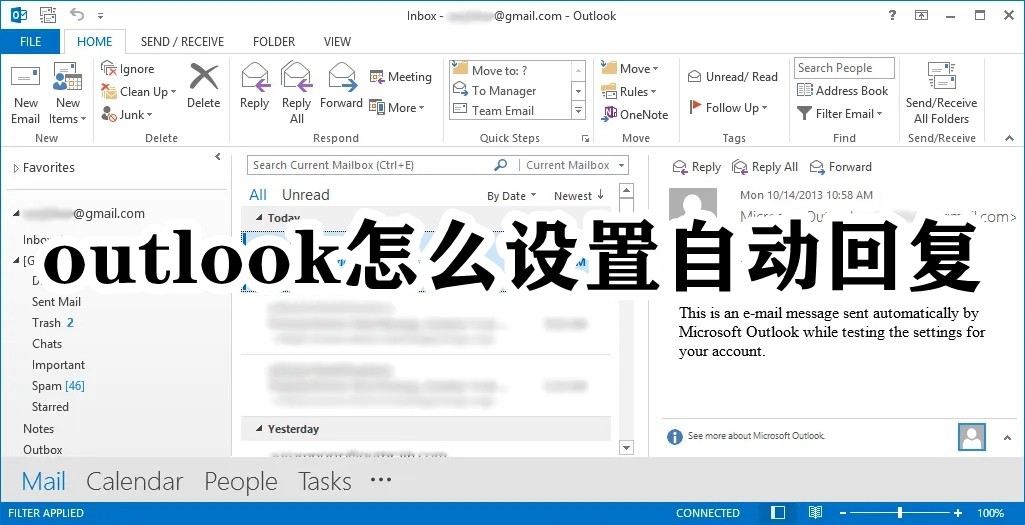Click the ribbon Forward icon
1025x525 pixels.
tap(342, 76)
